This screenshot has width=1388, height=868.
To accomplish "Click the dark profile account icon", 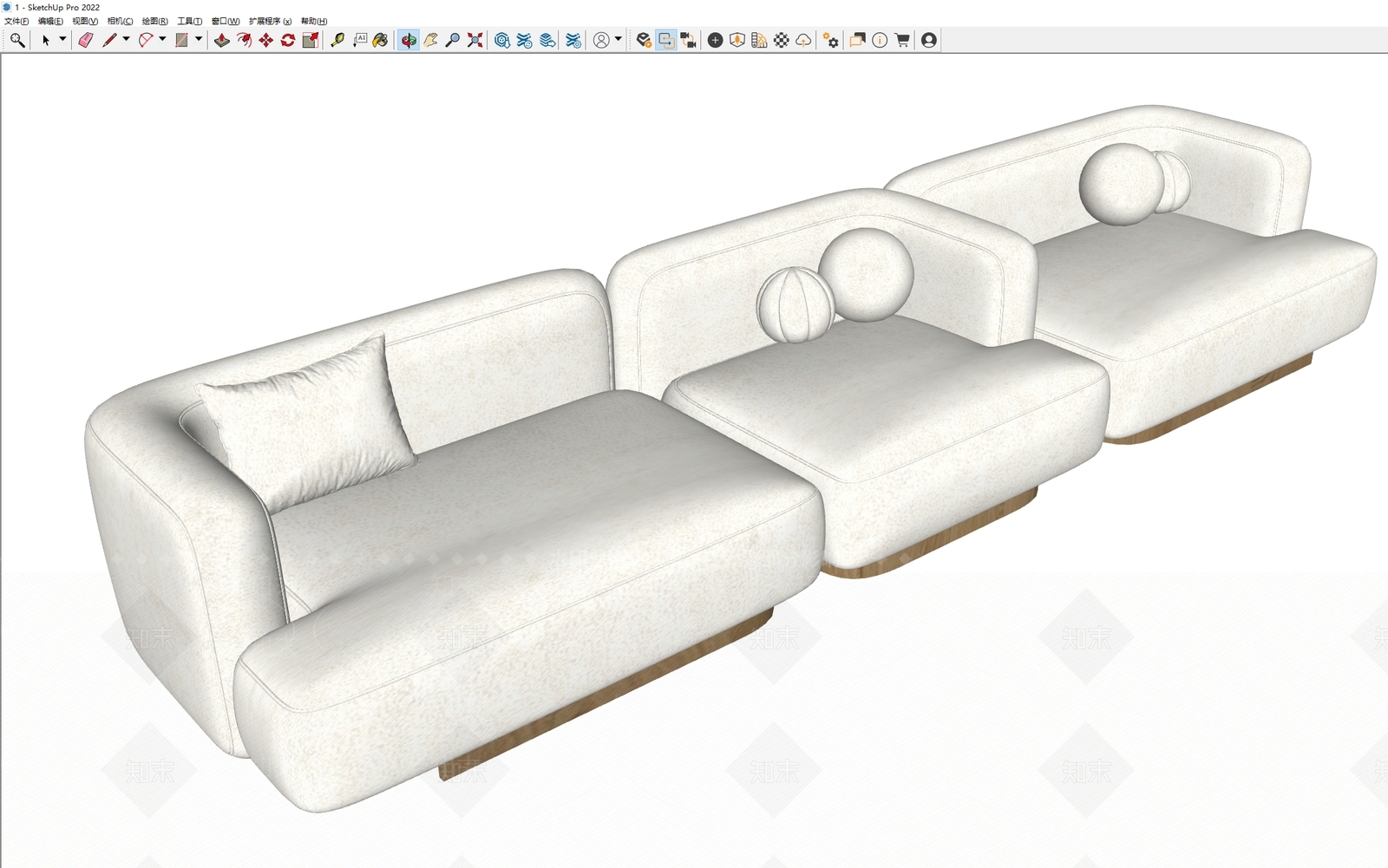I will (929, 40).
